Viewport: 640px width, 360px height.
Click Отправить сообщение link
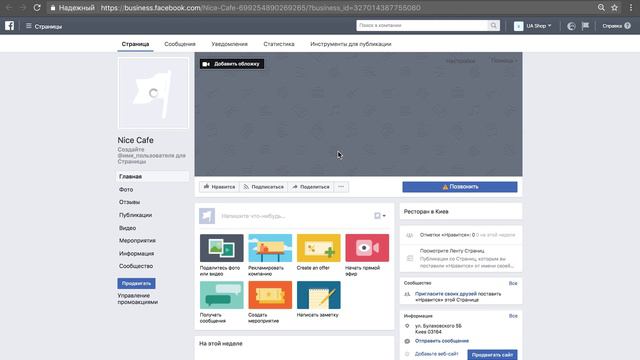click(442, 341)
